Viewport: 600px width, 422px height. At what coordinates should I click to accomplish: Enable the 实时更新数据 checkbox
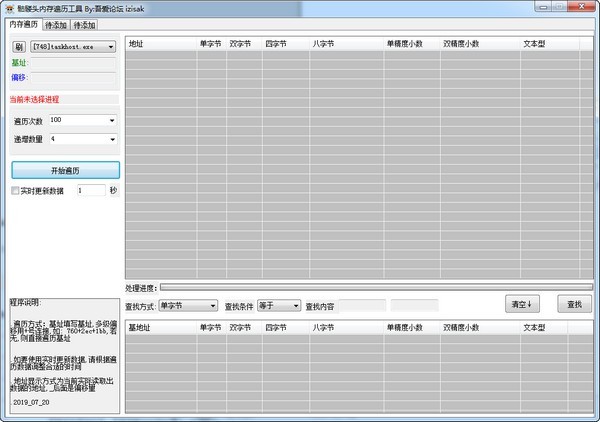tap(15, 191)
